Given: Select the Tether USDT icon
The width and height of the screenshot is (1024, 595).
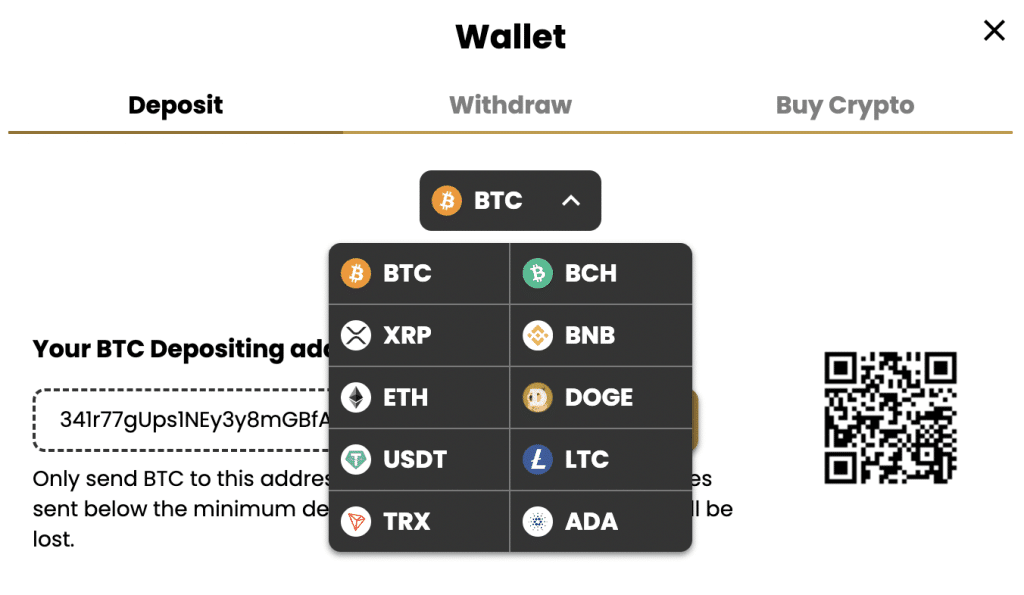Looking at the screenshot, I should [x=356, y=459].
